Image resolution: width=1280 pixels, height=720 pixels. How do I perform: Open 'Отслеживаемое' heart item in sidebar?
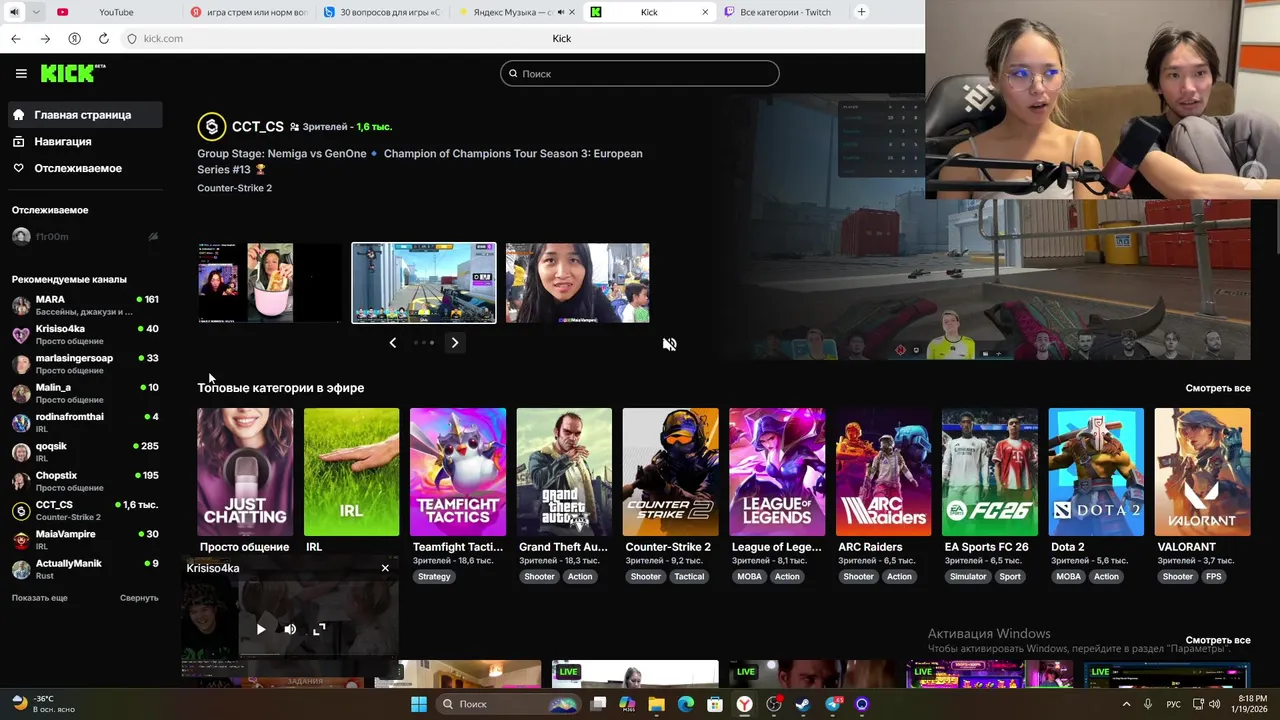86,168
